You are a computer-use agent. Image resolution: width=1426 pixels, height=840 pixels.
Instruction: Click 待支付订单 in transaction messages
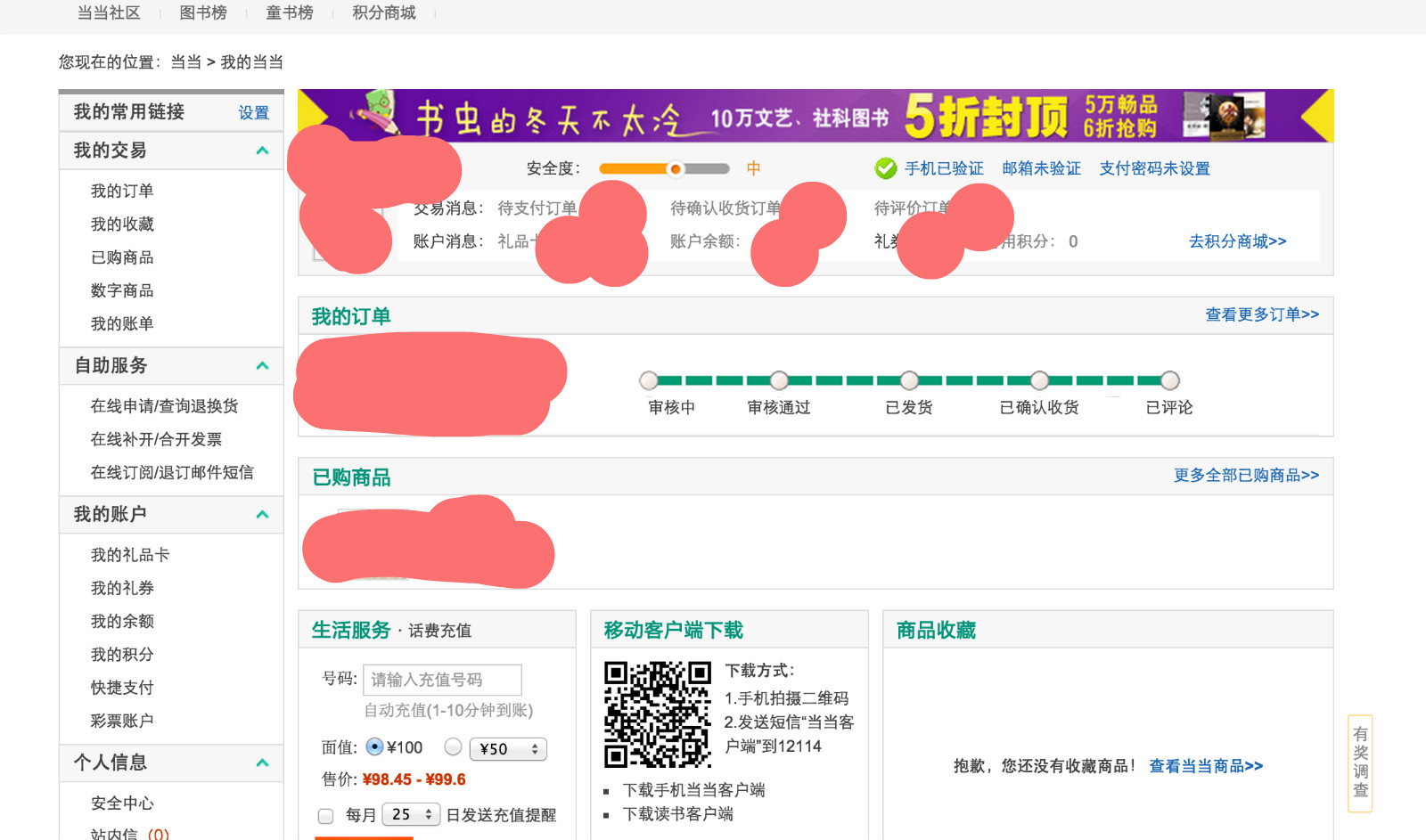coord(537,208)
